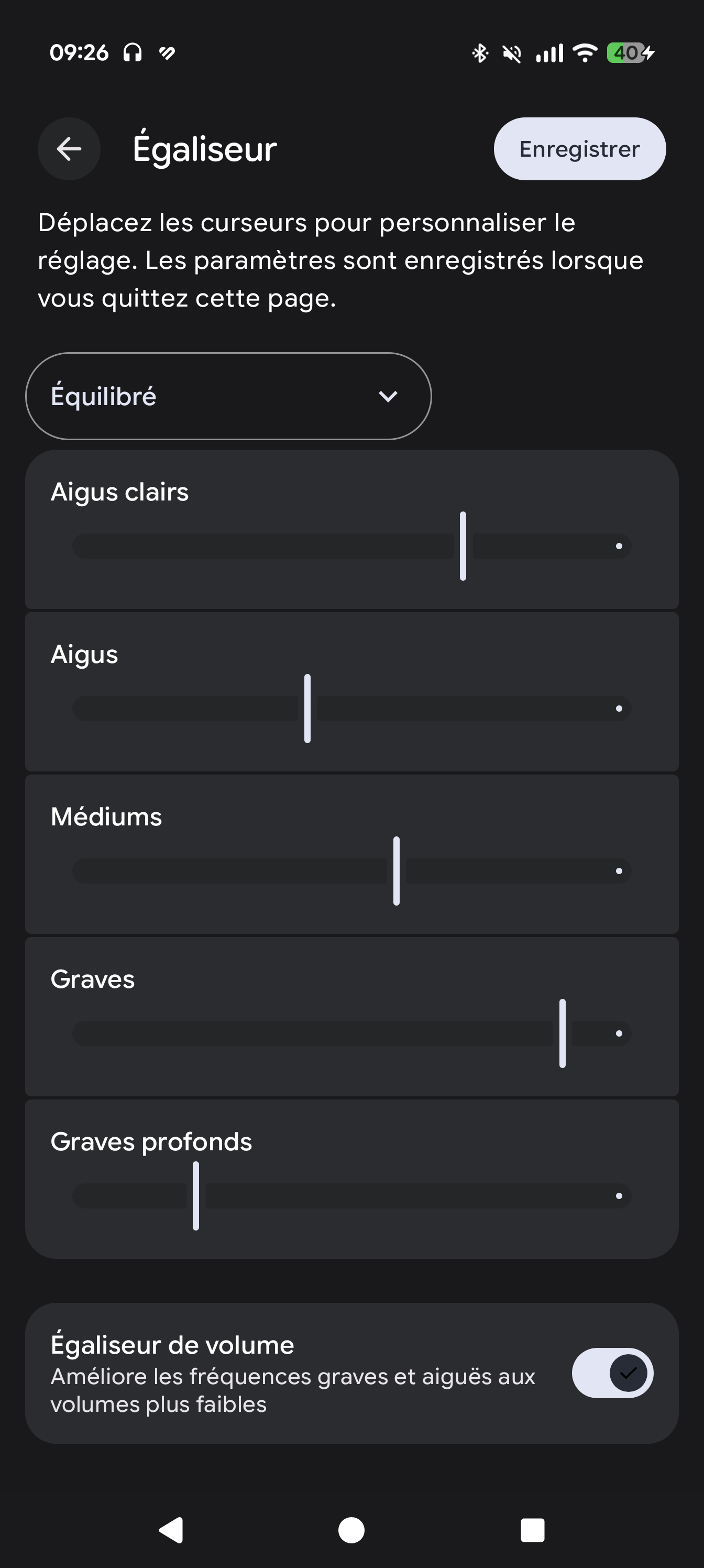This screenshot has width=704, height=1568.
Task: Disable the Égaliseur de volume switch
Action: [612, 1373]
